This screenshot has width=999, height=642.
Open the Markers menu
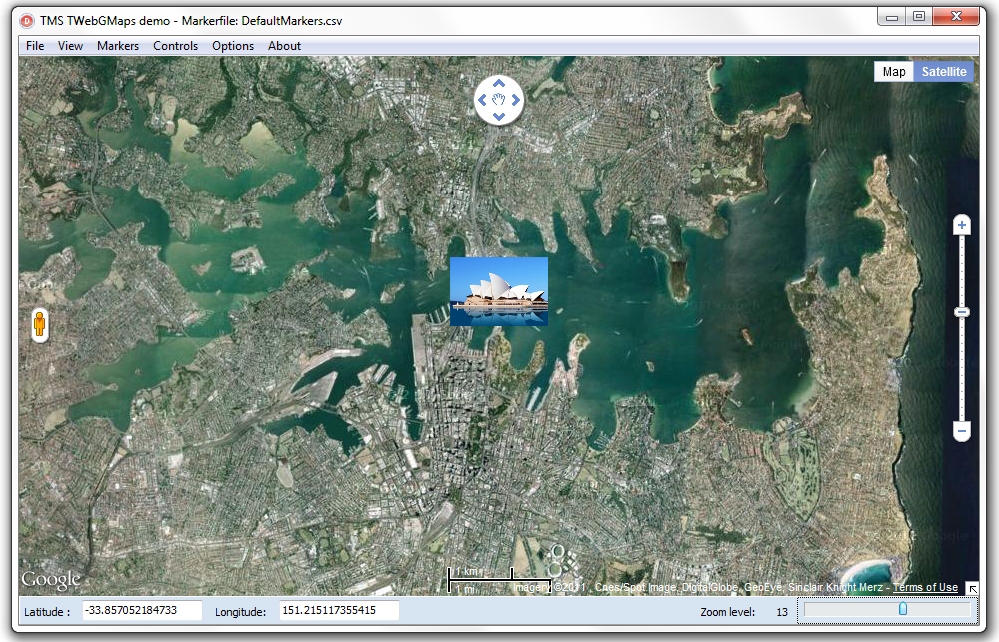tap(118, 46)
